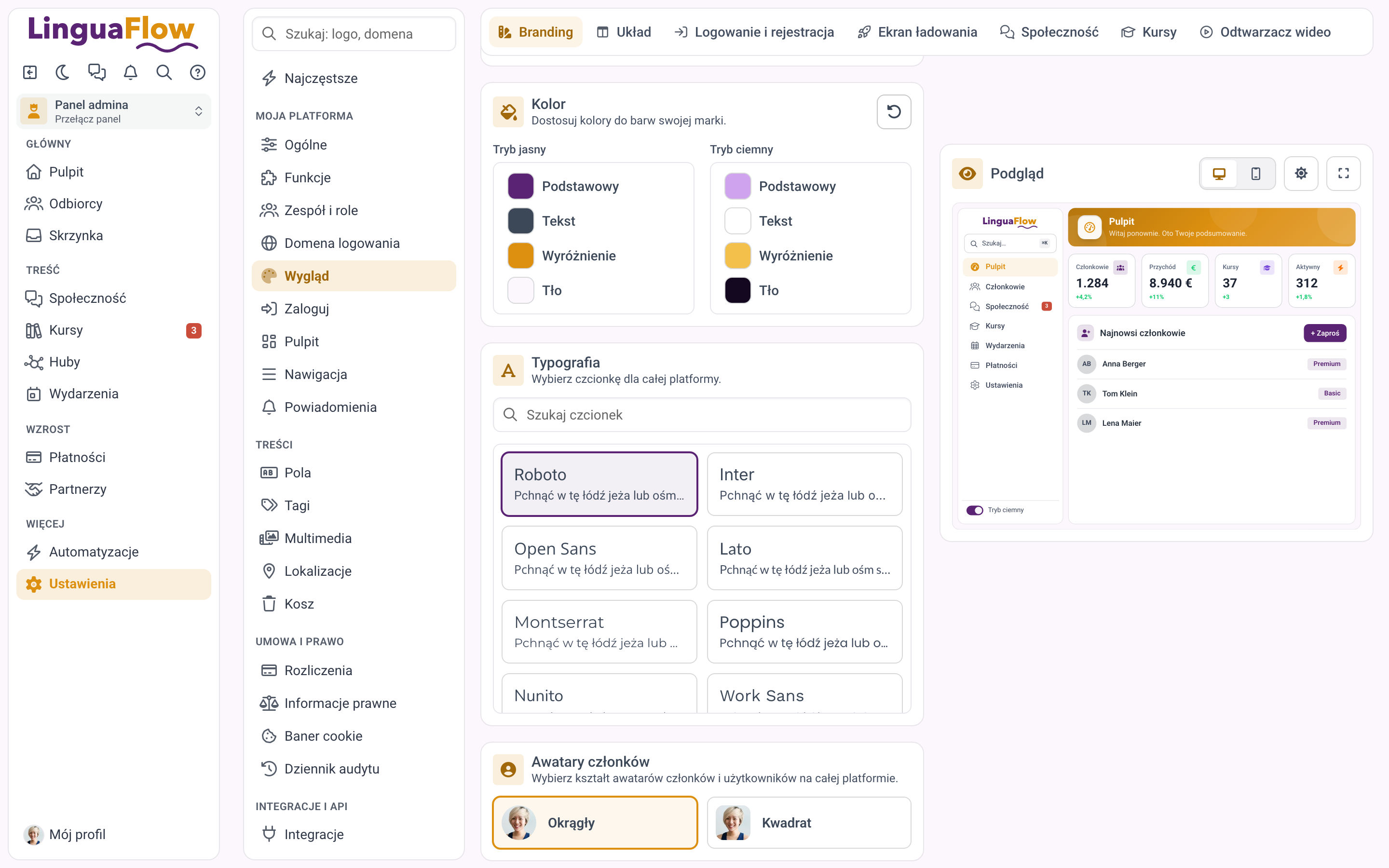Screen dimensions: 1389x868
Task: Pick light mode Tekst dark swatch
Action: (520, 221)
